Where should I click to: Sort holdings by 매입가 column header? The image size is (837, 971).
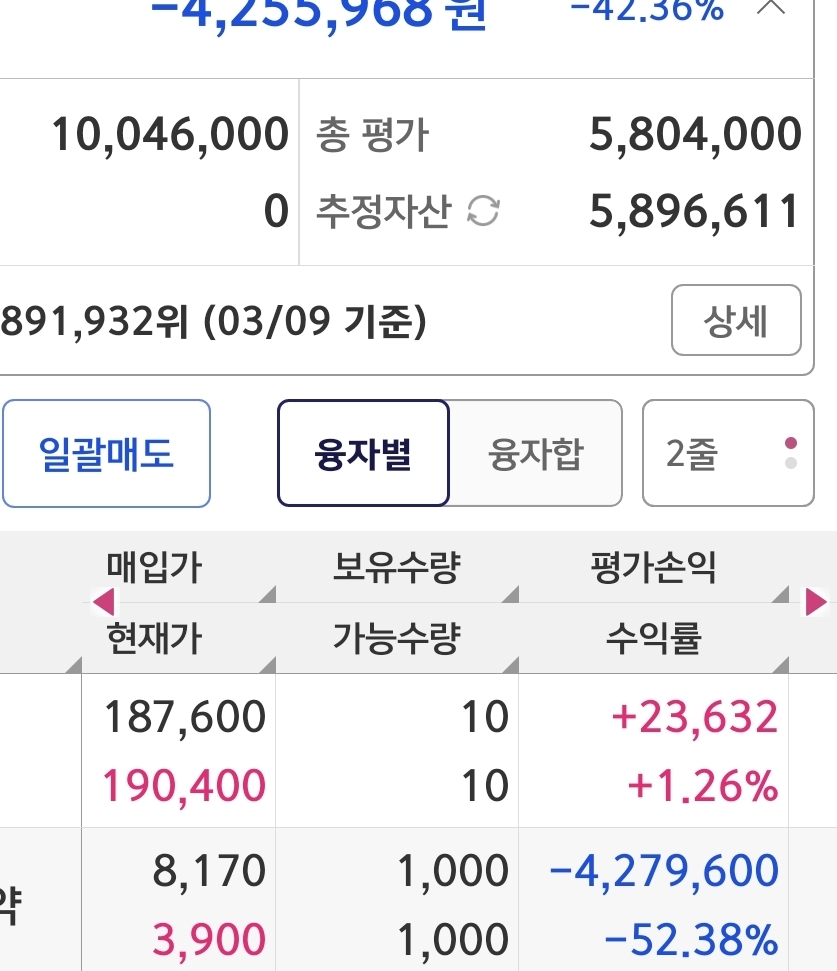tap(154, 569)
